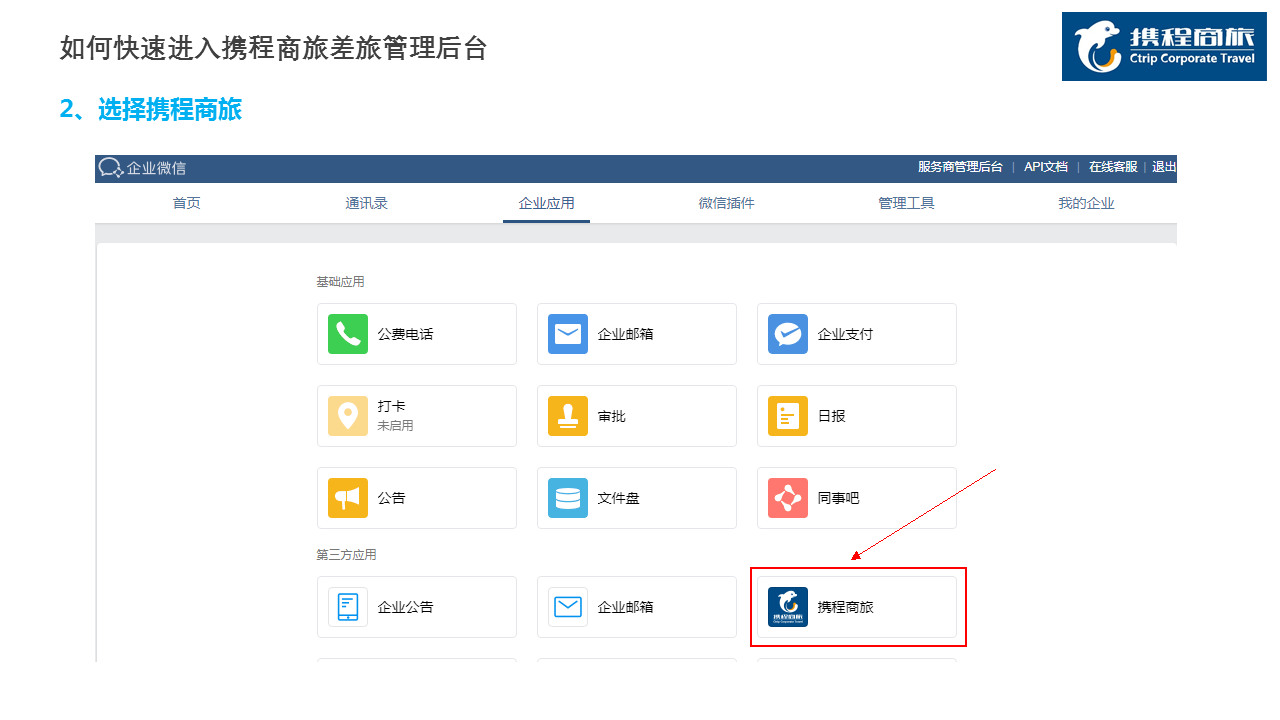Click the 公告 megaphone icon

[348, 498]
